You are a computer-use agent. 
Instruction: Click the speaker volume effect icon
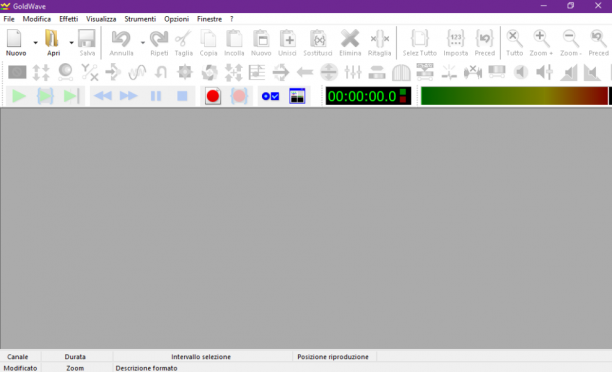point(521,72)
